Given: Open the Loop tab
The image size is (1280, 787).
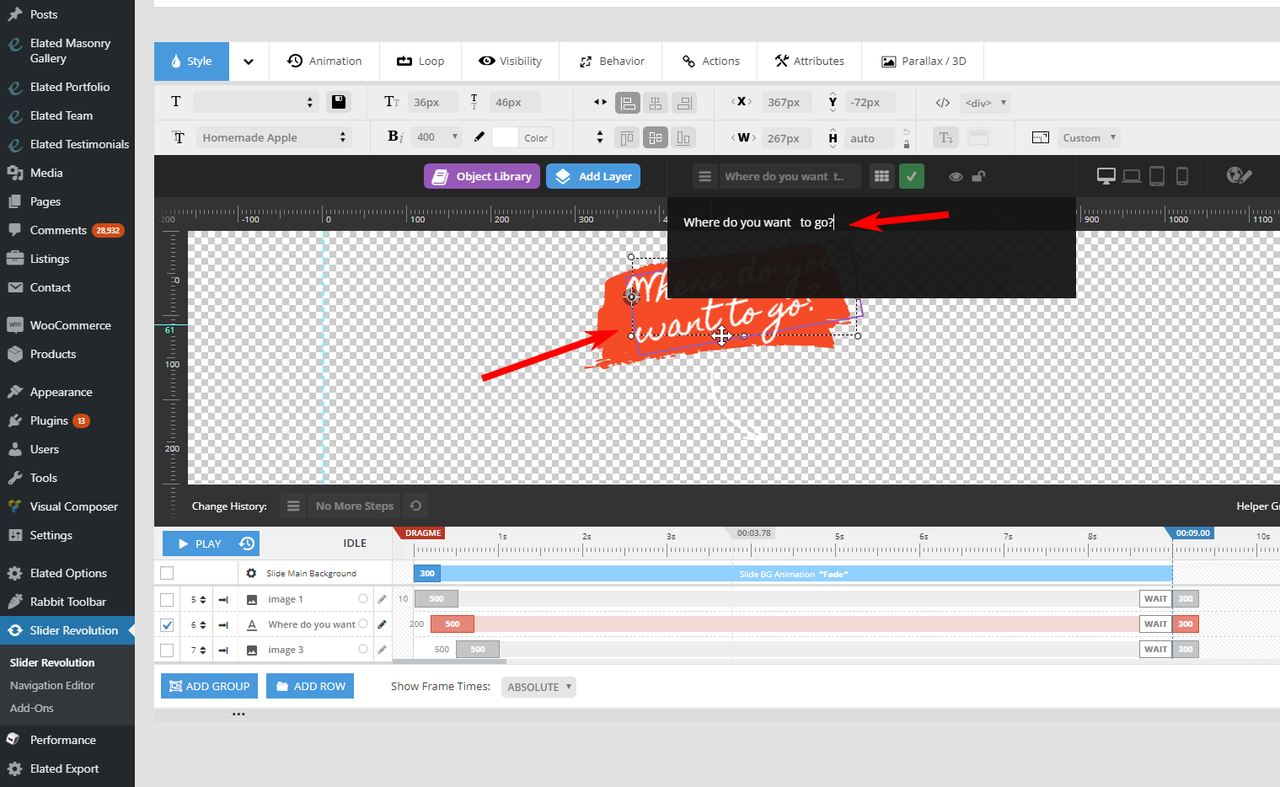Looking at the screenshot, I should (x=420, y=61).
